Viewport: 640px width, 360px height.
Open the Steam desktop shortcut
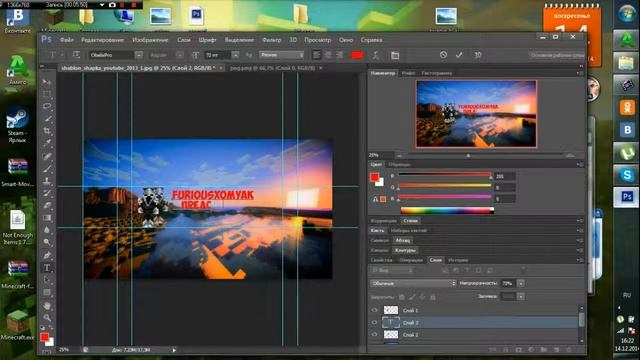[17, 124]
